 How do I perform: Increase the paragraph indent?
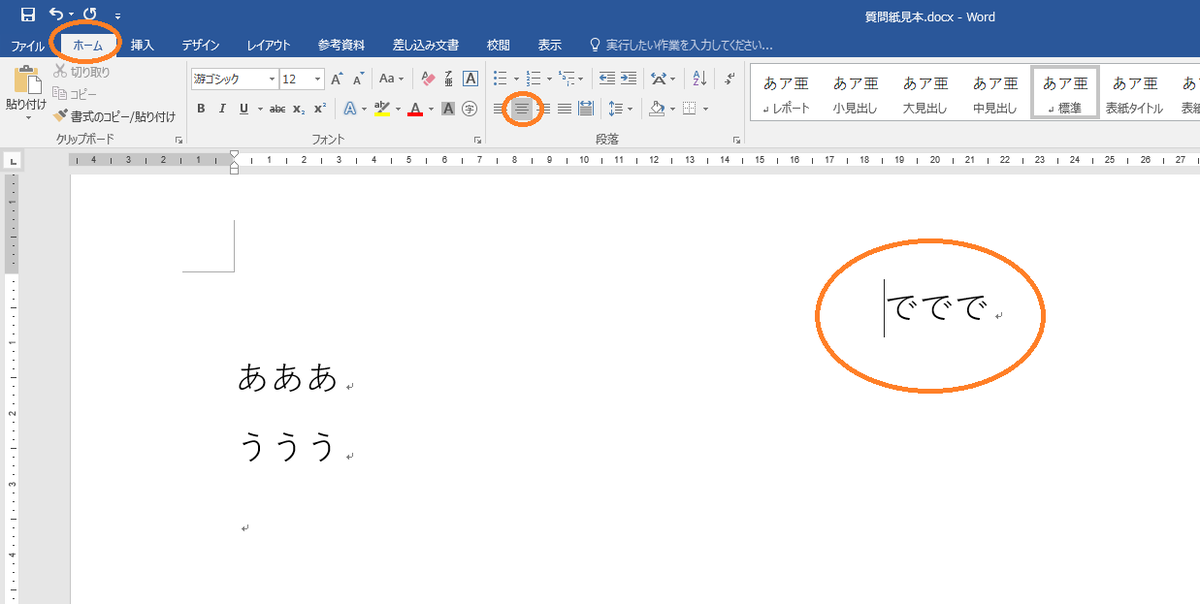coord(628,77)
